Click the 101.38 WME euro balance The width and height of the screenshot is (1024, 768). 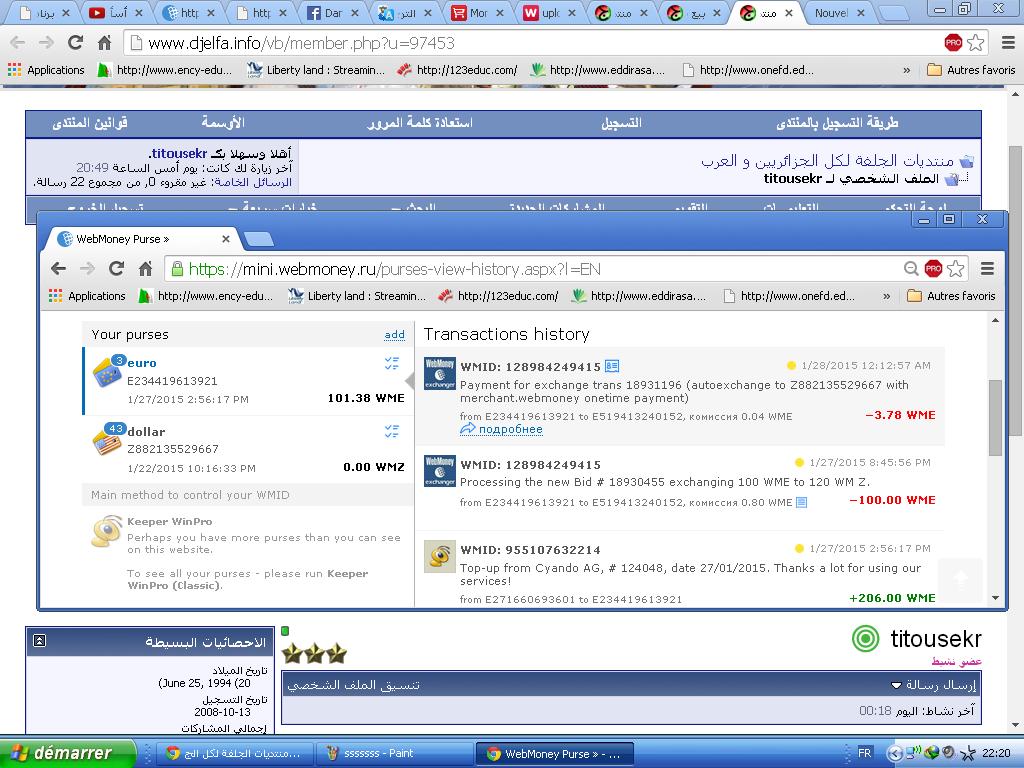(366, 398)
